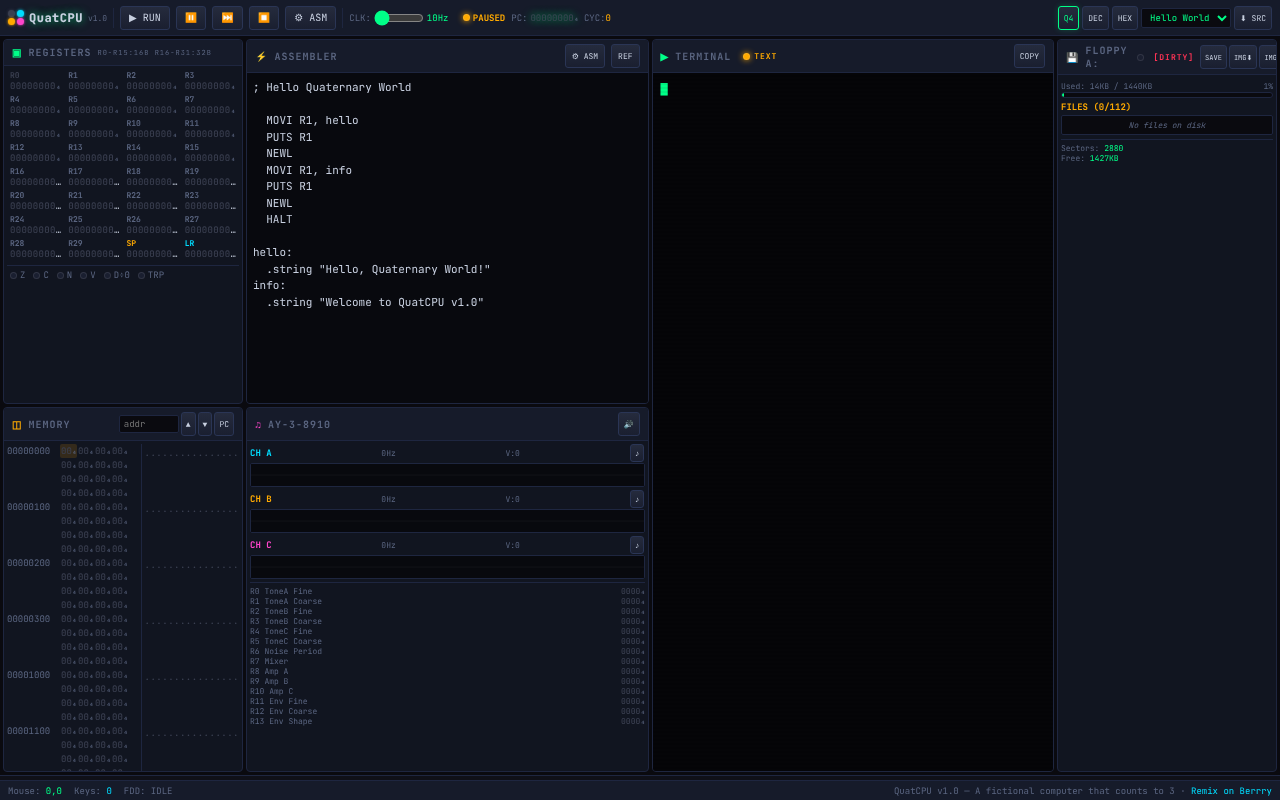Image resolution: width=1280 pixels, height=800 pixels.
Task: Switch number display to HEX
Action: [x=1125, y=18]
